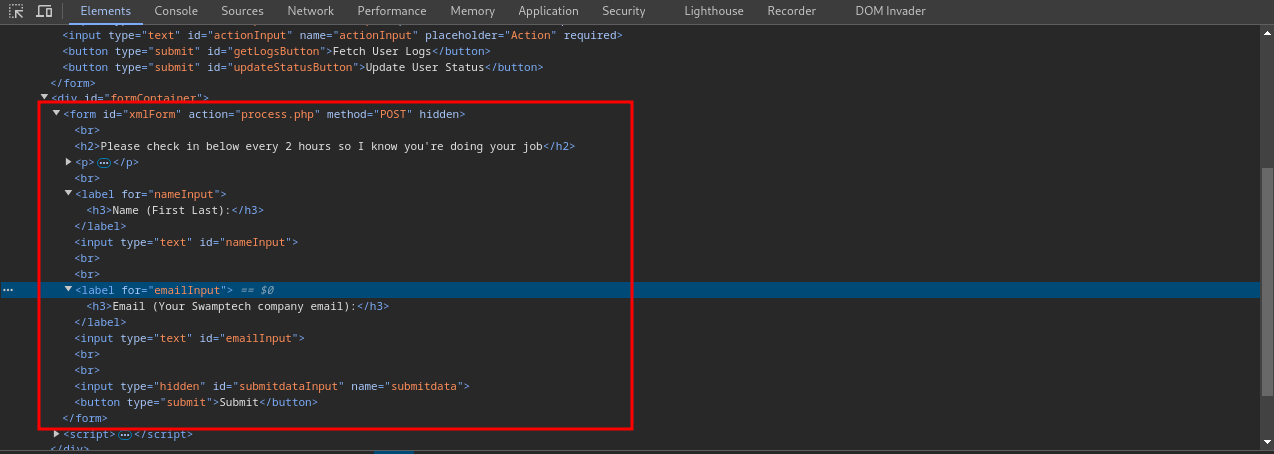Click the process.php action attribute value
This screenshot has height=454, width=1274.
click(278, 114)
